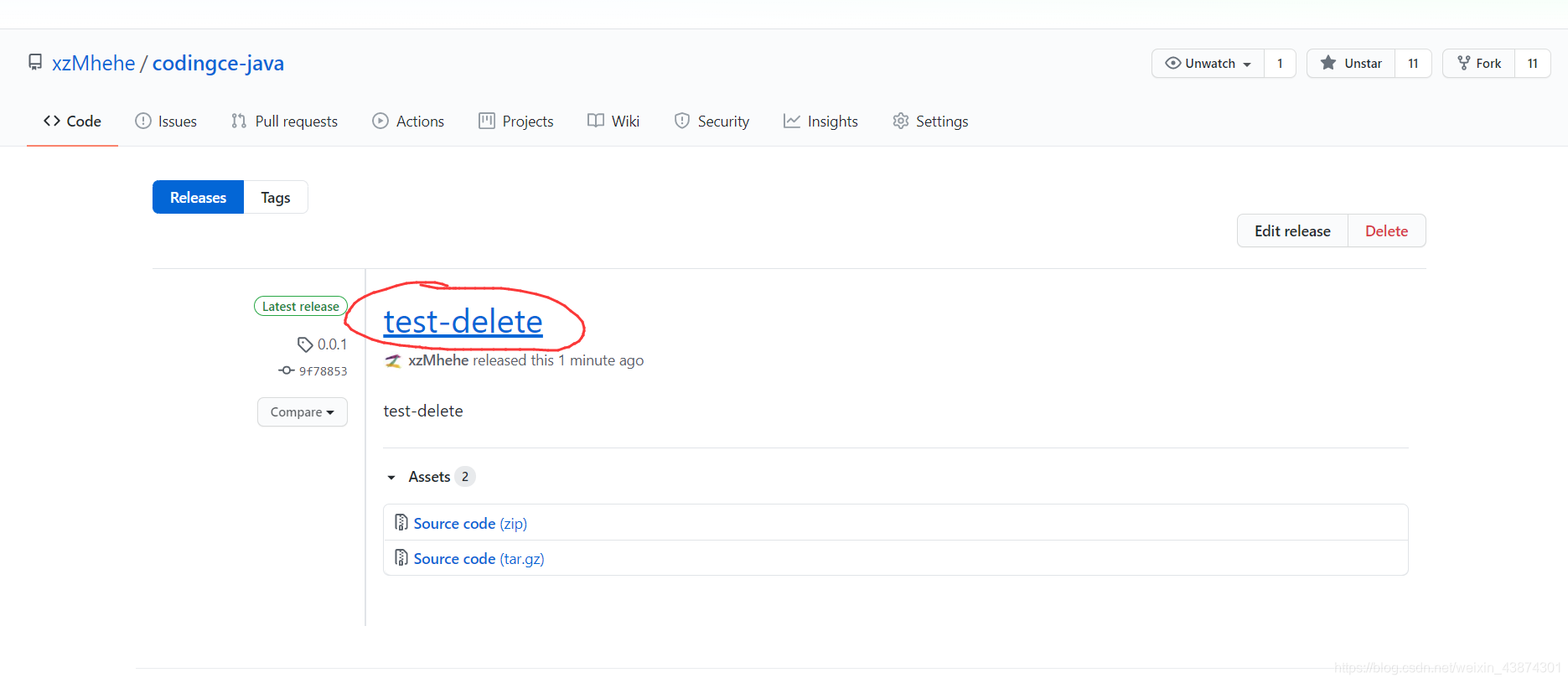This screenshot has width=1568, height=683.
Task: Open the Issues tab
Action: (166, 122)
